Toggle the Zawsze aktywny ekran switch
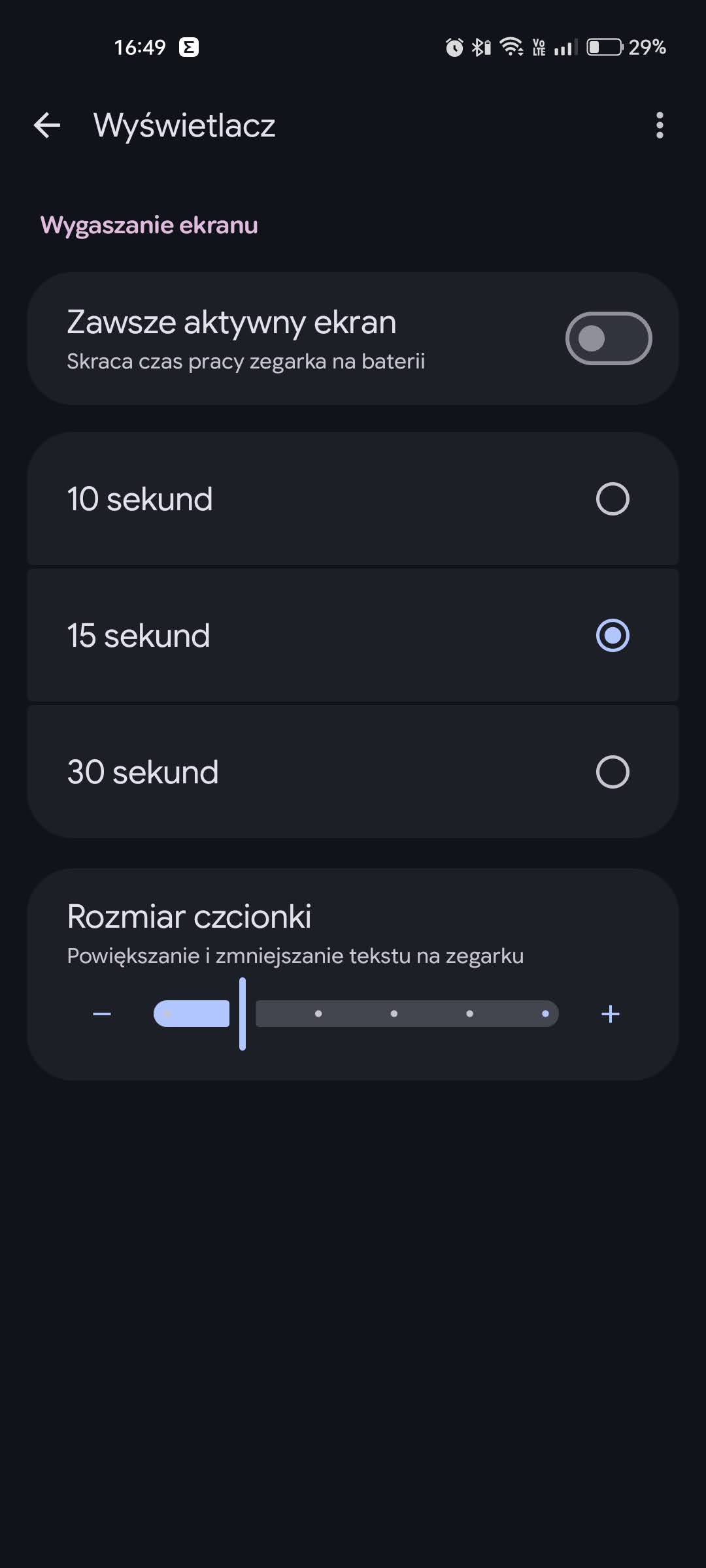 click(608, 338)
